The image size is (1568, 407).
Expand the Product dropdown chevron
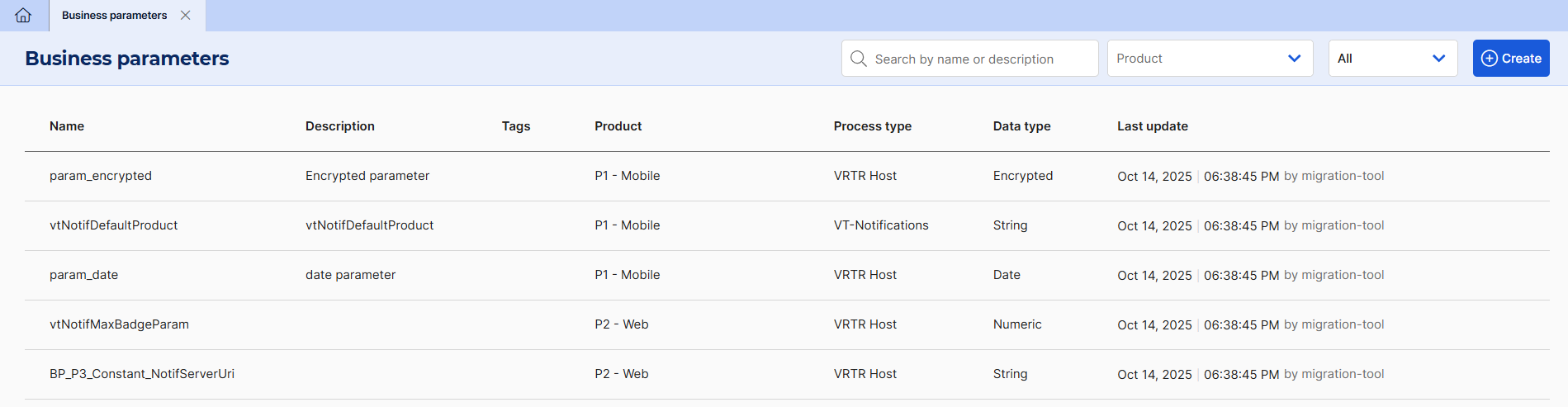coord(1294,59)
